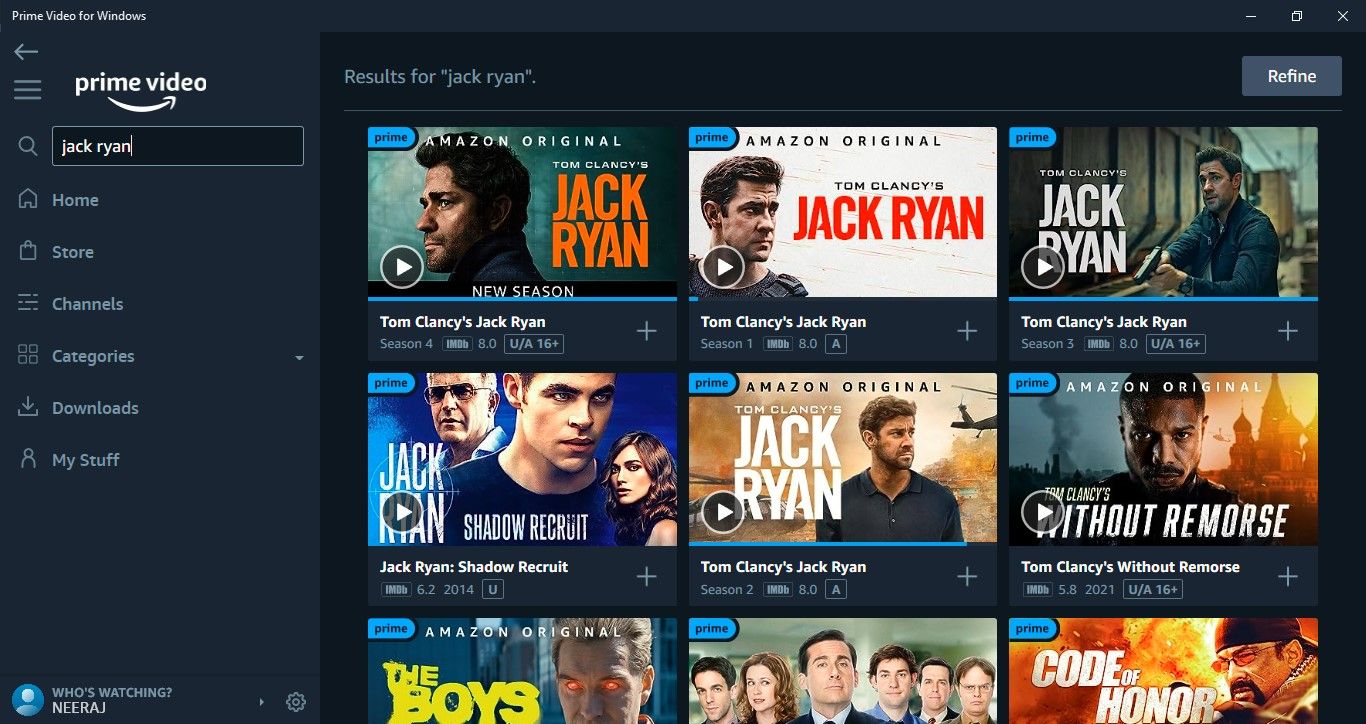Image resolution: width=1366 pixels, height=724 pixels.
Task: Add Jack Ryan Season 4 to watchlist
Action: pos(647,331)
